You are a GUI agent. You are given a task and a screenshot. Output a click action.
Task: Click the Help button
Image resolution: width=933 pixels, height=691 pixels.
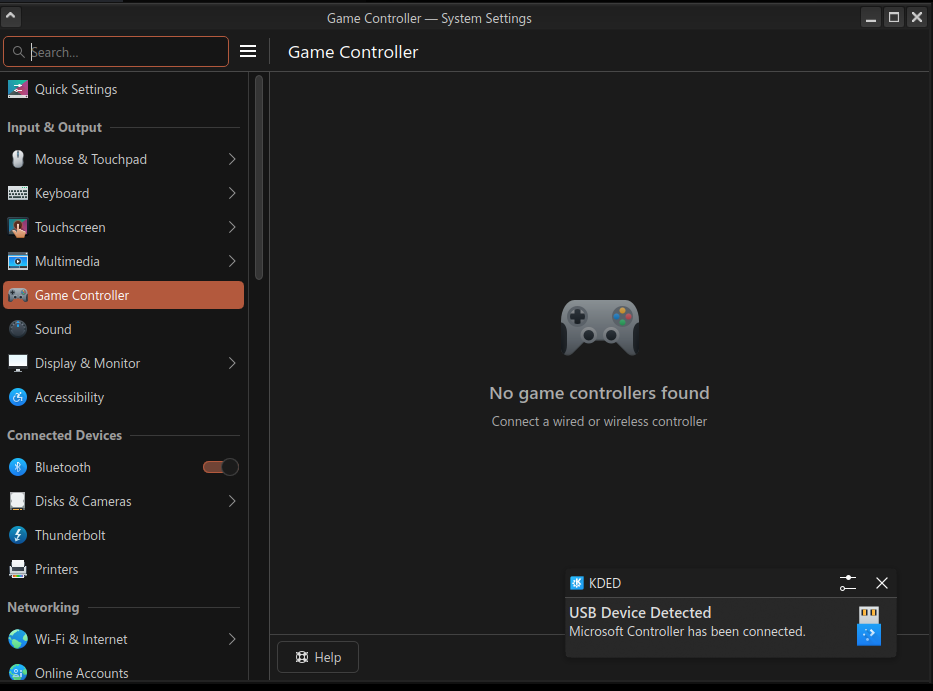point(318,657)
